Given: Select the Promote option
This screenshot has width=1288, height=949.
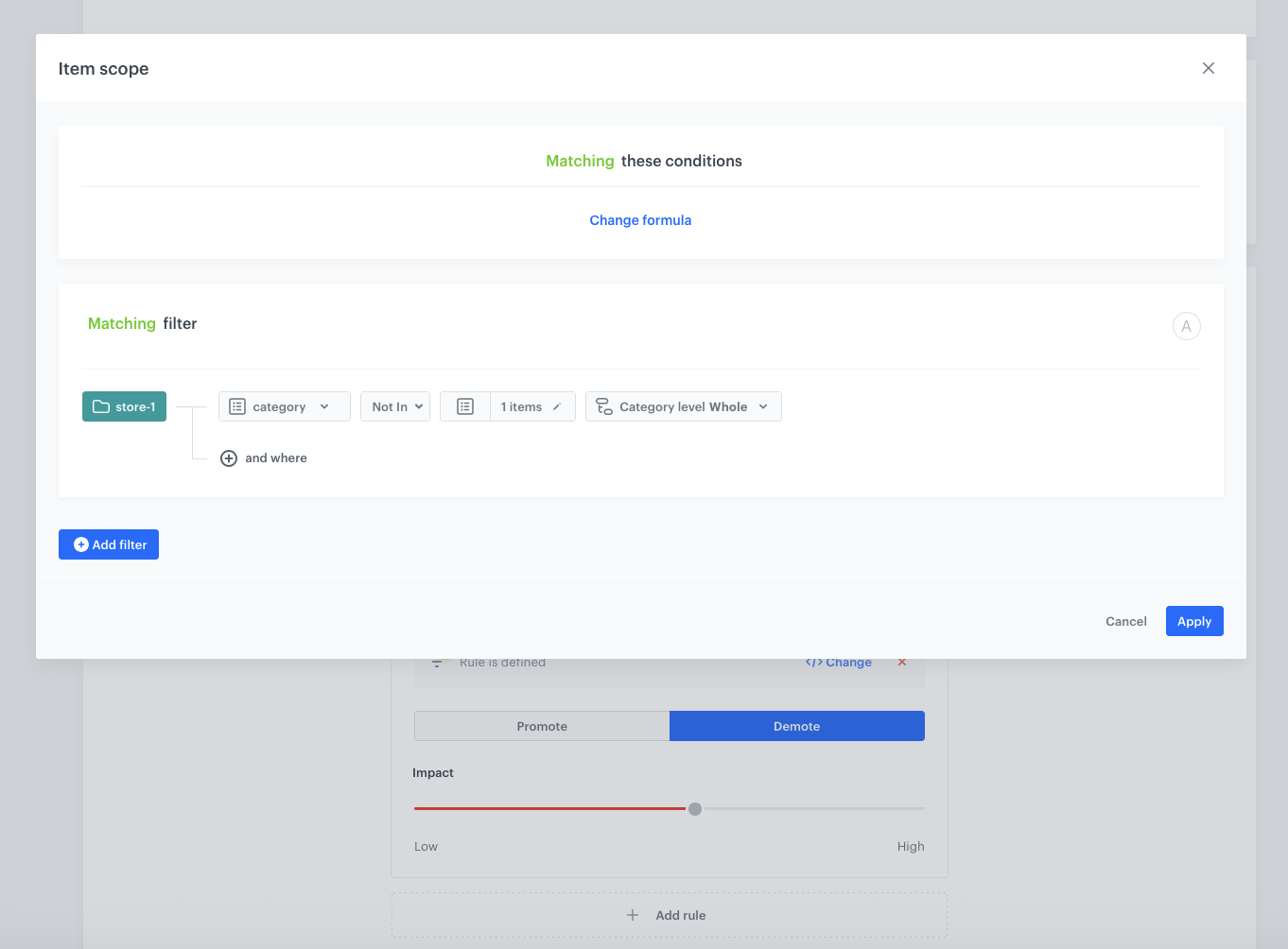Looking at the screenshot, I should 542,726.
